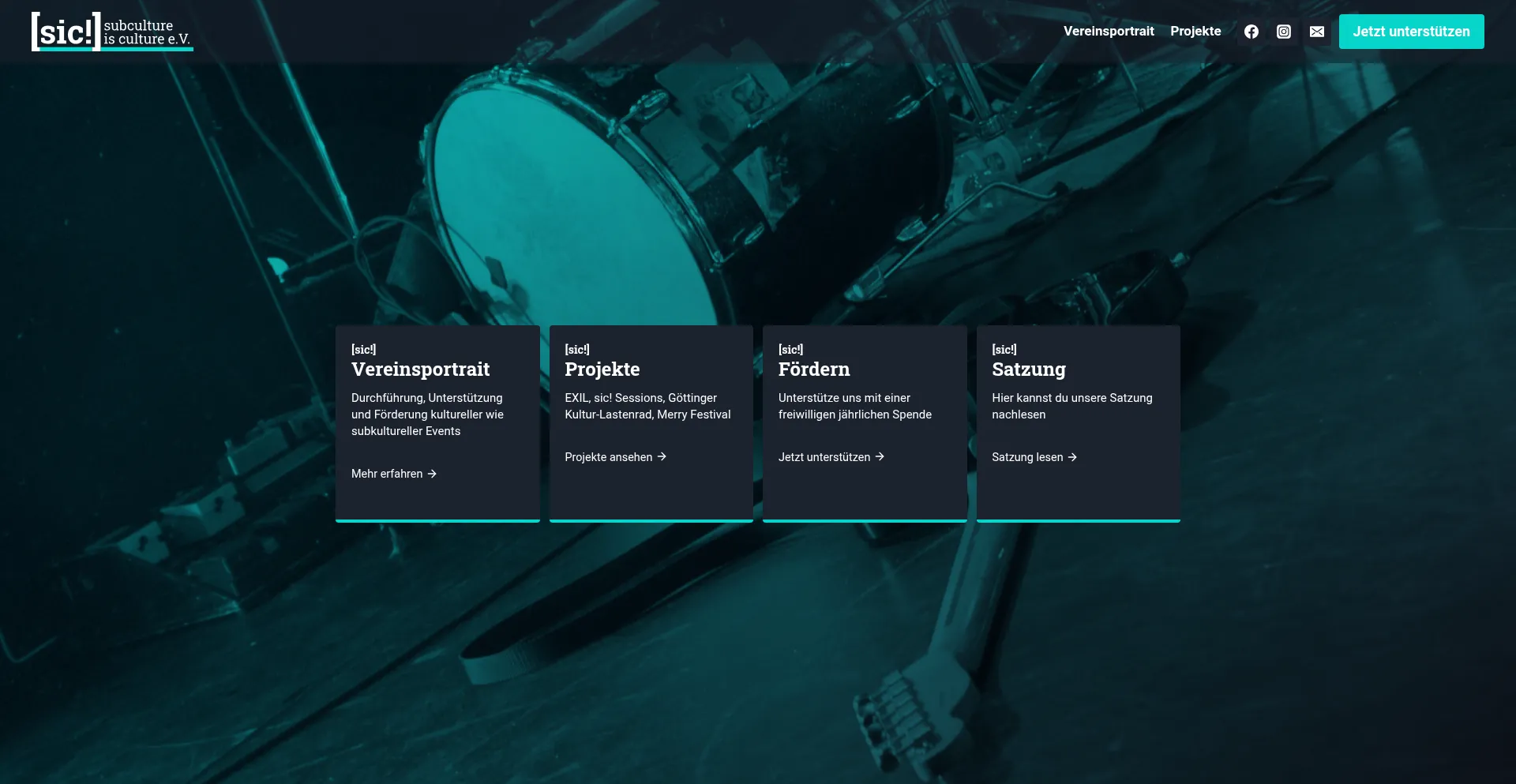Open the Instagram profile icon
1516x784 pixels.
[1284, 32]
